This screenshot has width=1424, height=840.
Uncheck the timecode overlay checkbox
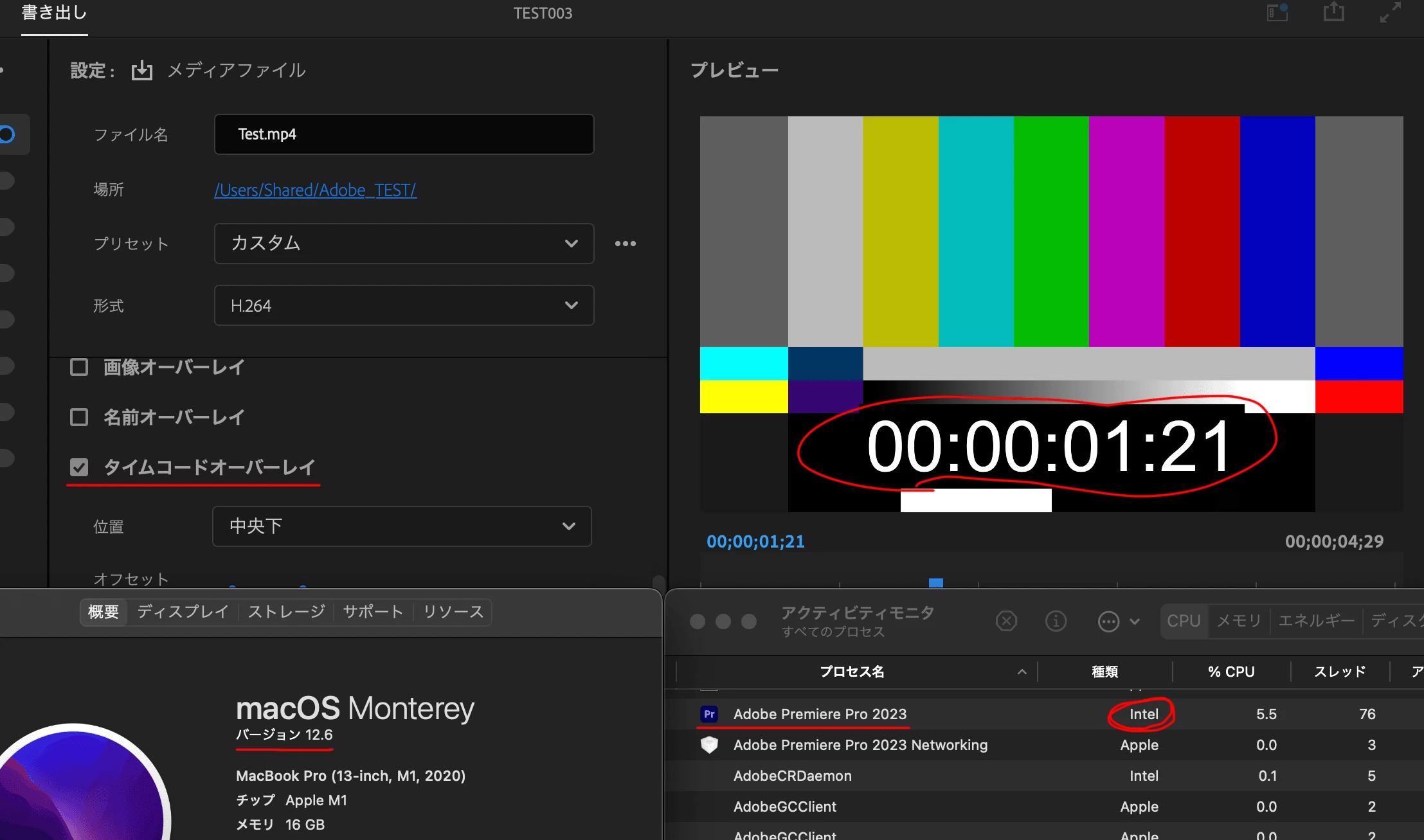[x=79, y=467]
